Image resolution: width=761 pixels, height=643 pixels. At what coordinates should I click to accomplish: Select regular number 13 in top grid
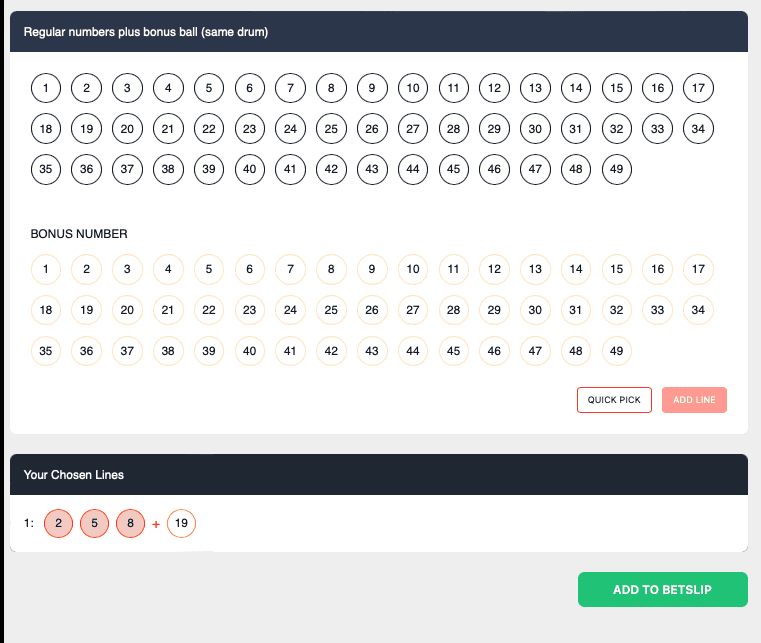coord(535,88)
